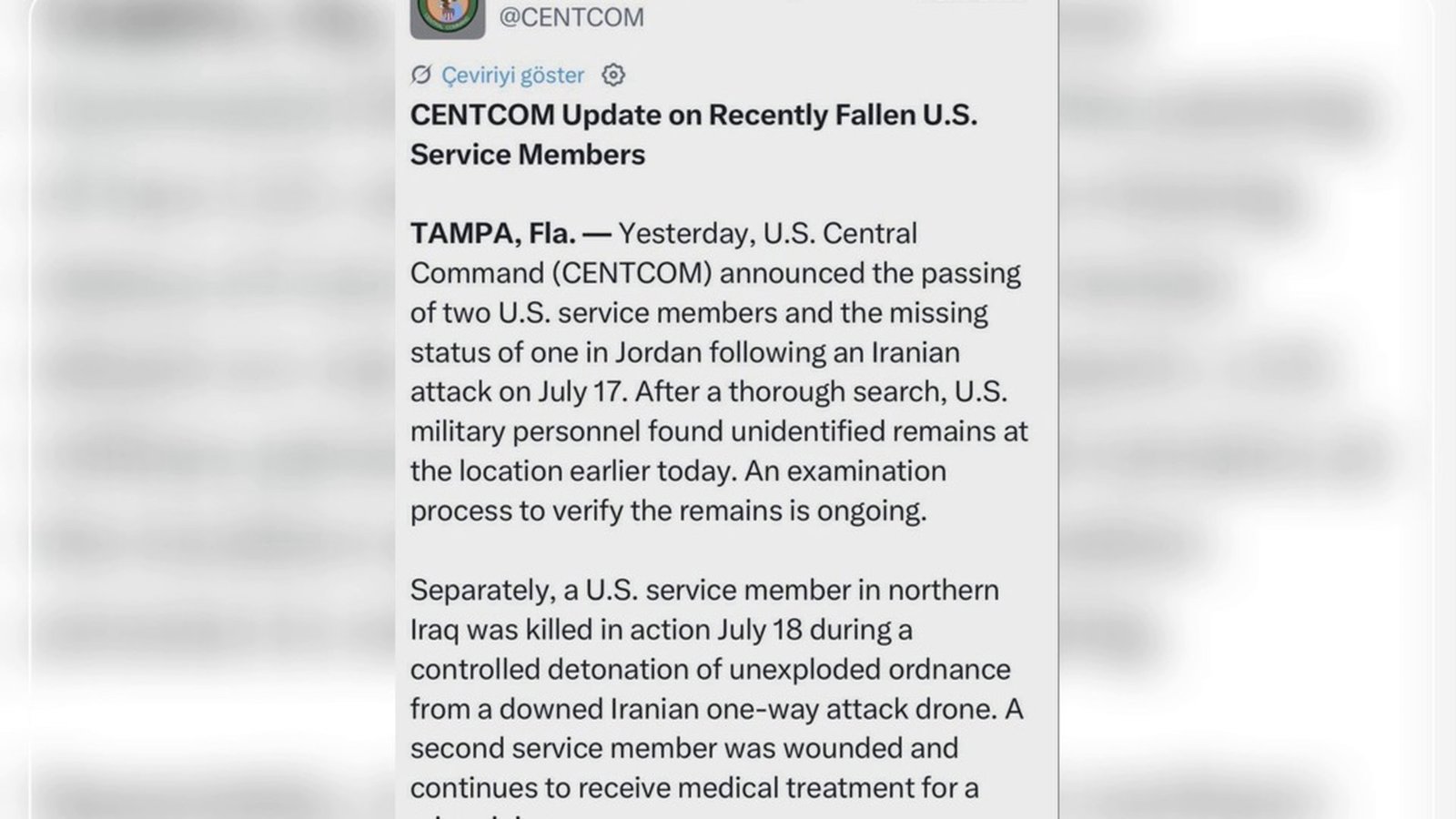This screenshot has width=1456, height=819.
Task: Click Separately, a U.S. service member line
Action: (704, 590)
